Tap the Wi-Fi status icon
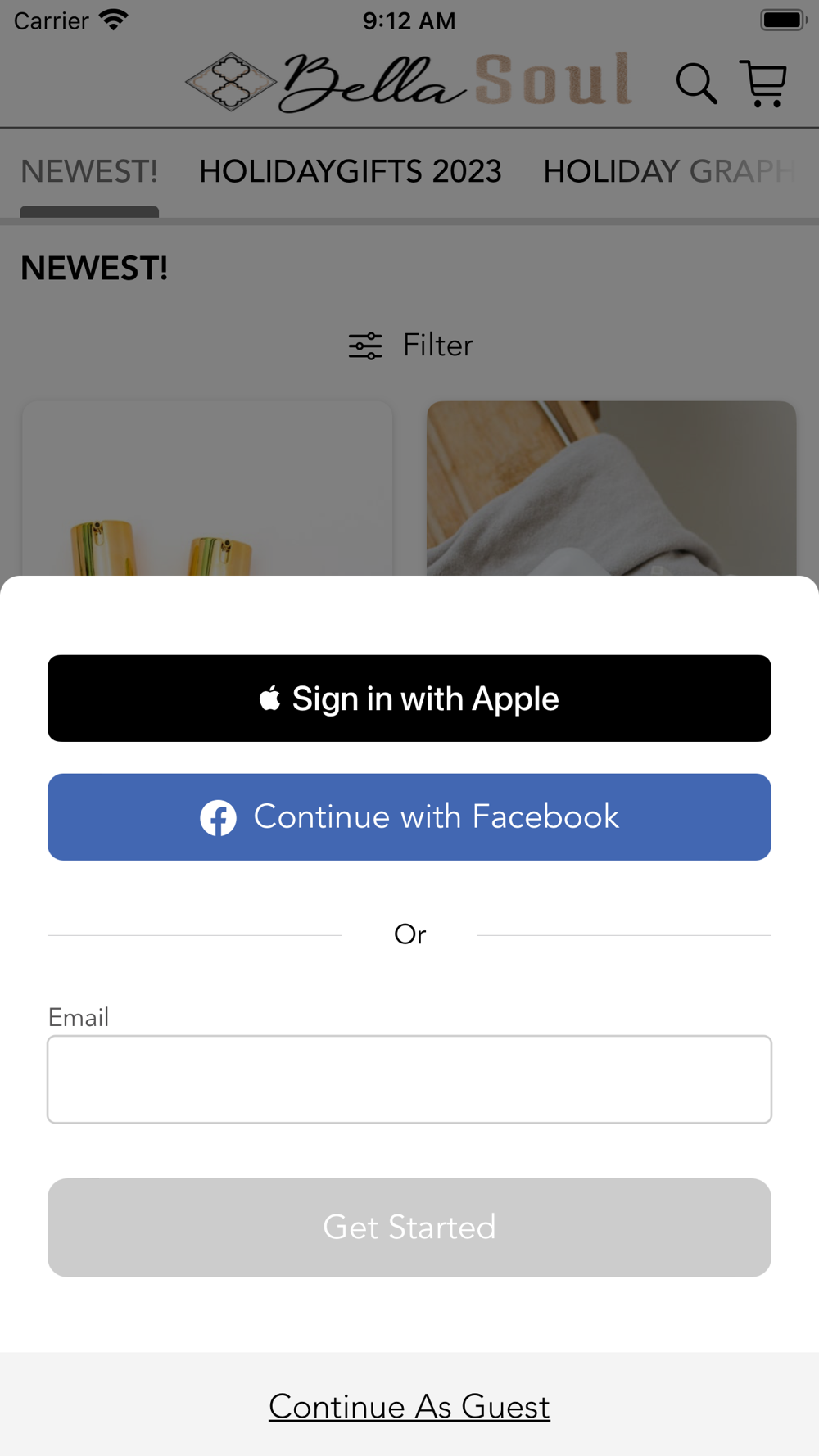 pyautogui.click(x=114, y=20)
